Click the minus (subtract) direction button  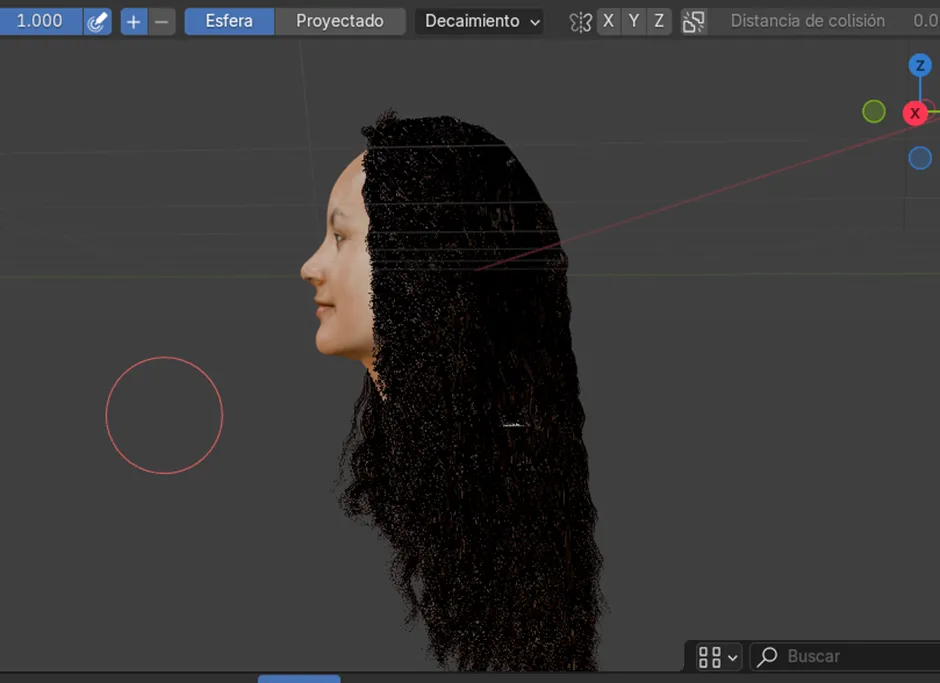162,21
